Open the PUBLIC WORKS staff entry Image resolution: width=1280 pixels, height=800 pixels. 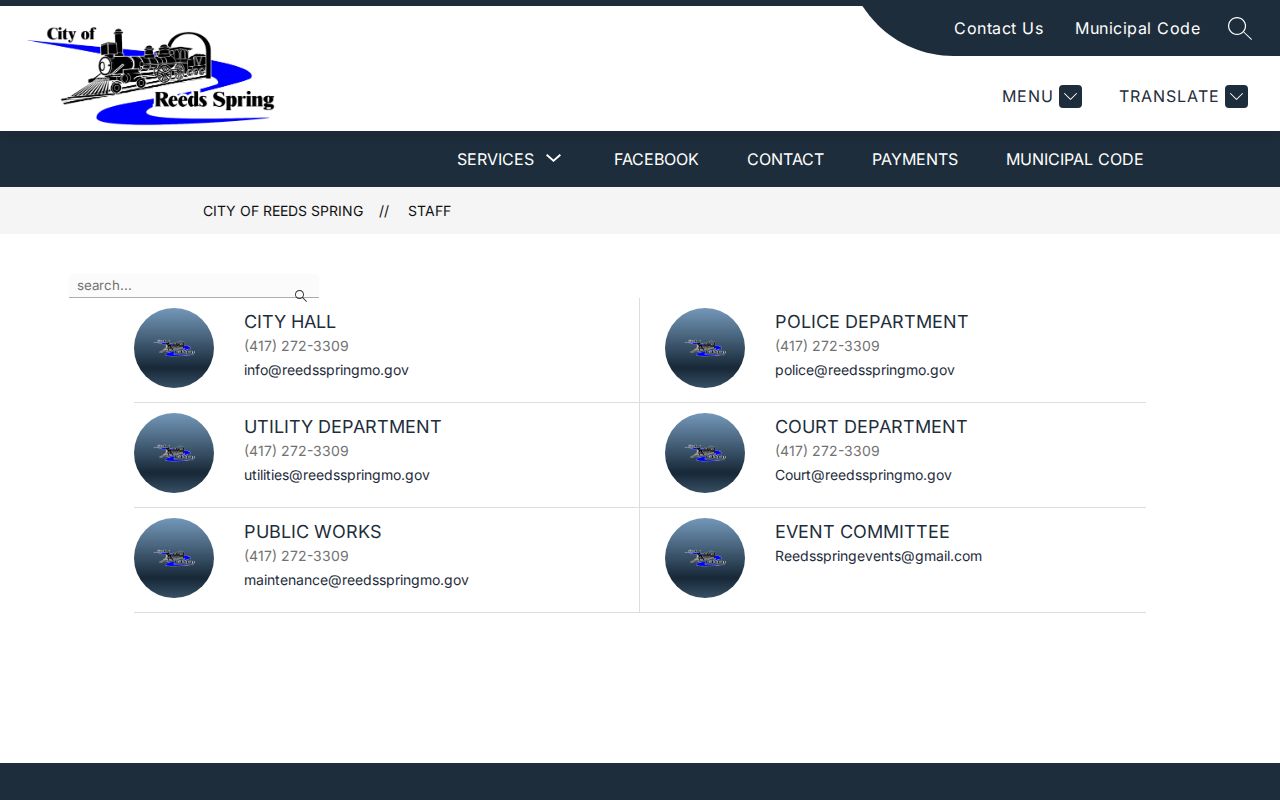[312, 531]
